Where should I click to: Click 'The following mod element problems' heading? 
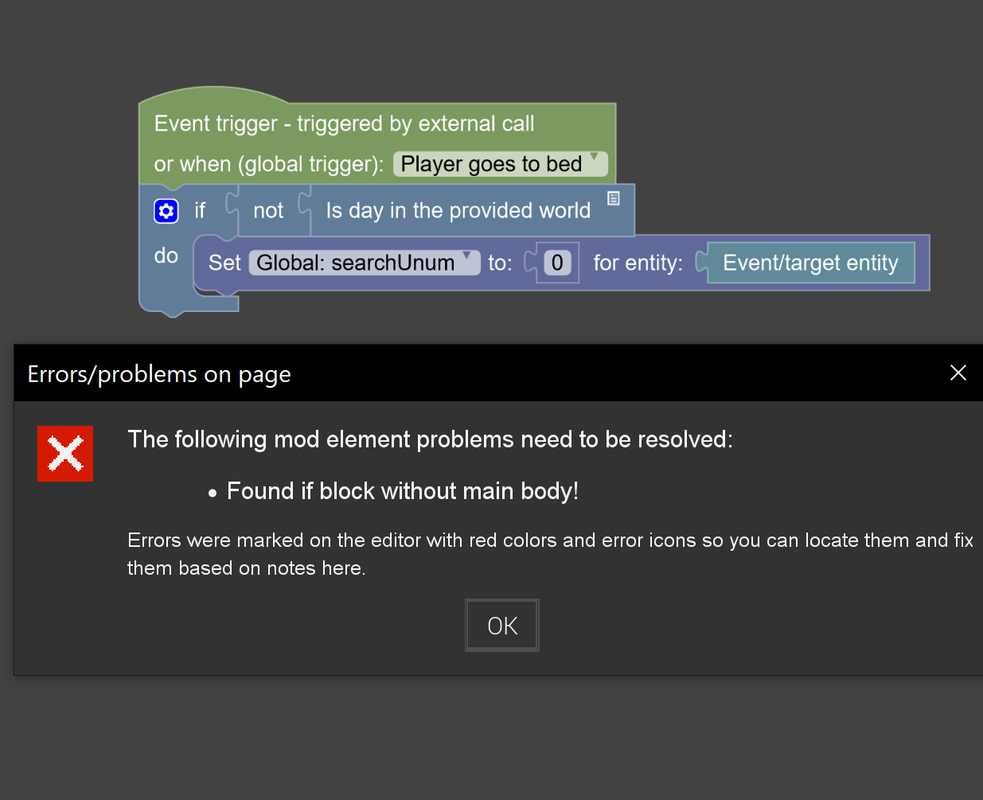coord(430,439)
